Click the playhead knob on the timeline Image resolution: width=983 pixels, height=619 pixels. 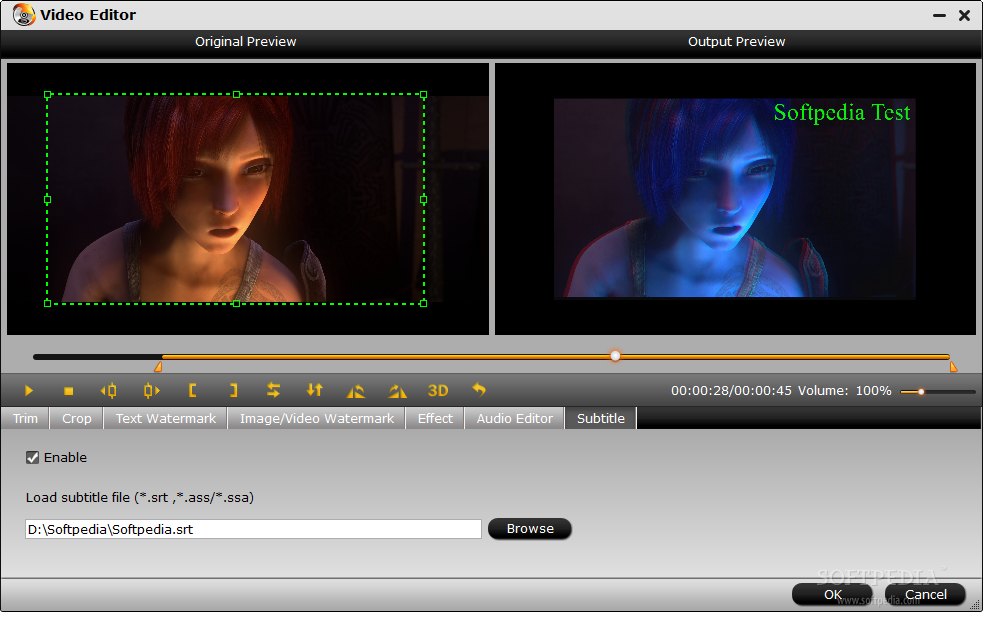tap(615, 356)
